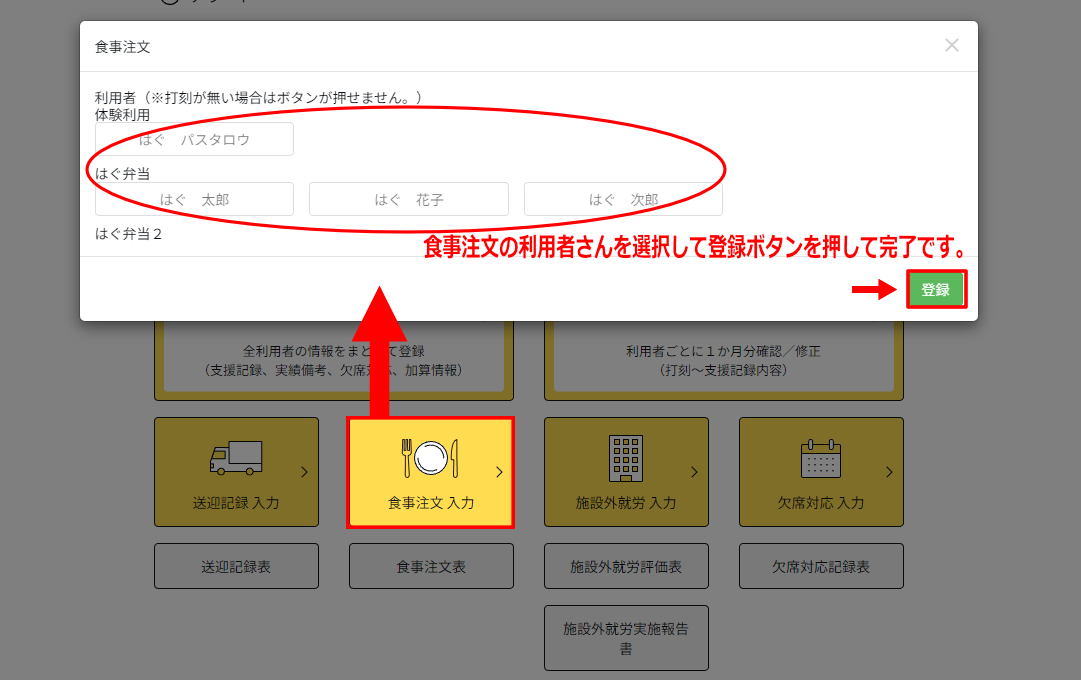Close the 食事注文 dialog with X
This screenshot has height=680, width=1081.
click(x=951, y=45)
